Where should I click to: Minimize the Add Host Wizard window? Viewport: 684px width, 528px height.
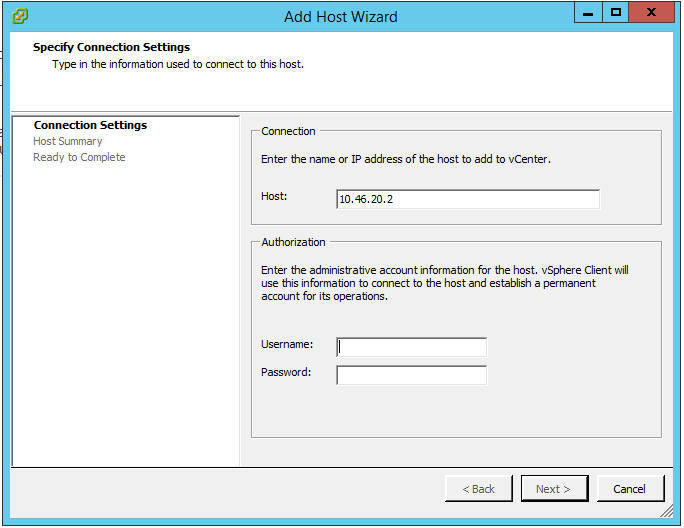pos(590,13)
